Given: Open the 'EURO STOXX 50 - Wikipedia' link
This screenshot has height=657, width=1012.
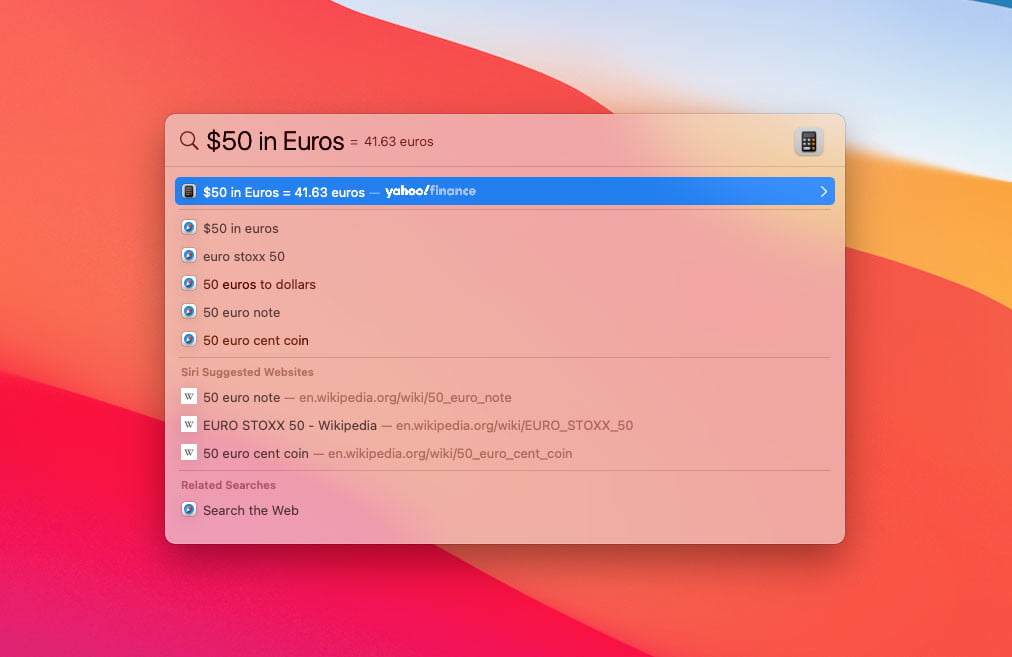Looking at the screenshot, I should [290, 425].
